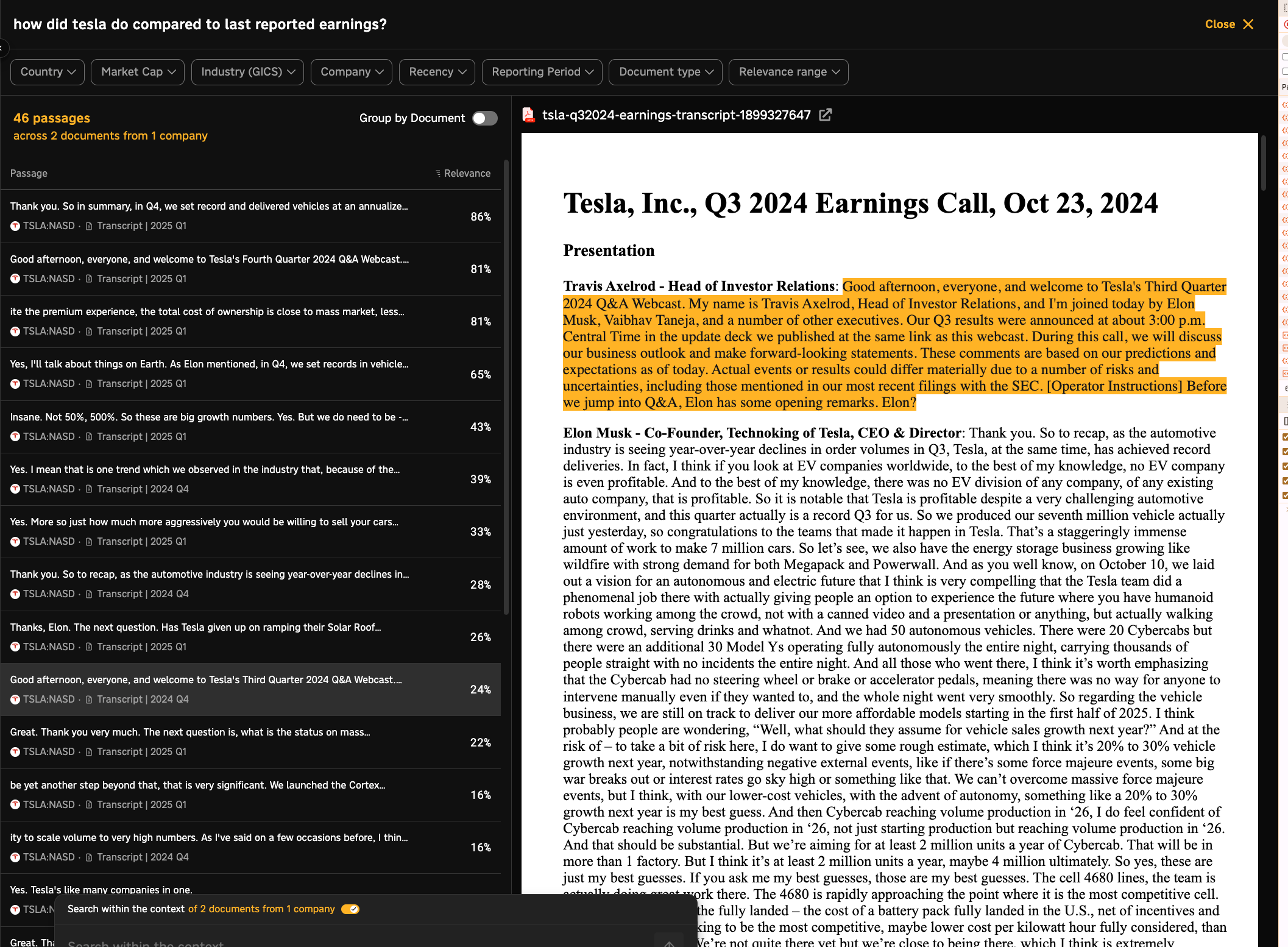Click document icon in the 22% passage row
Screen dimensions: 1288x947
(x=89, y=752)
